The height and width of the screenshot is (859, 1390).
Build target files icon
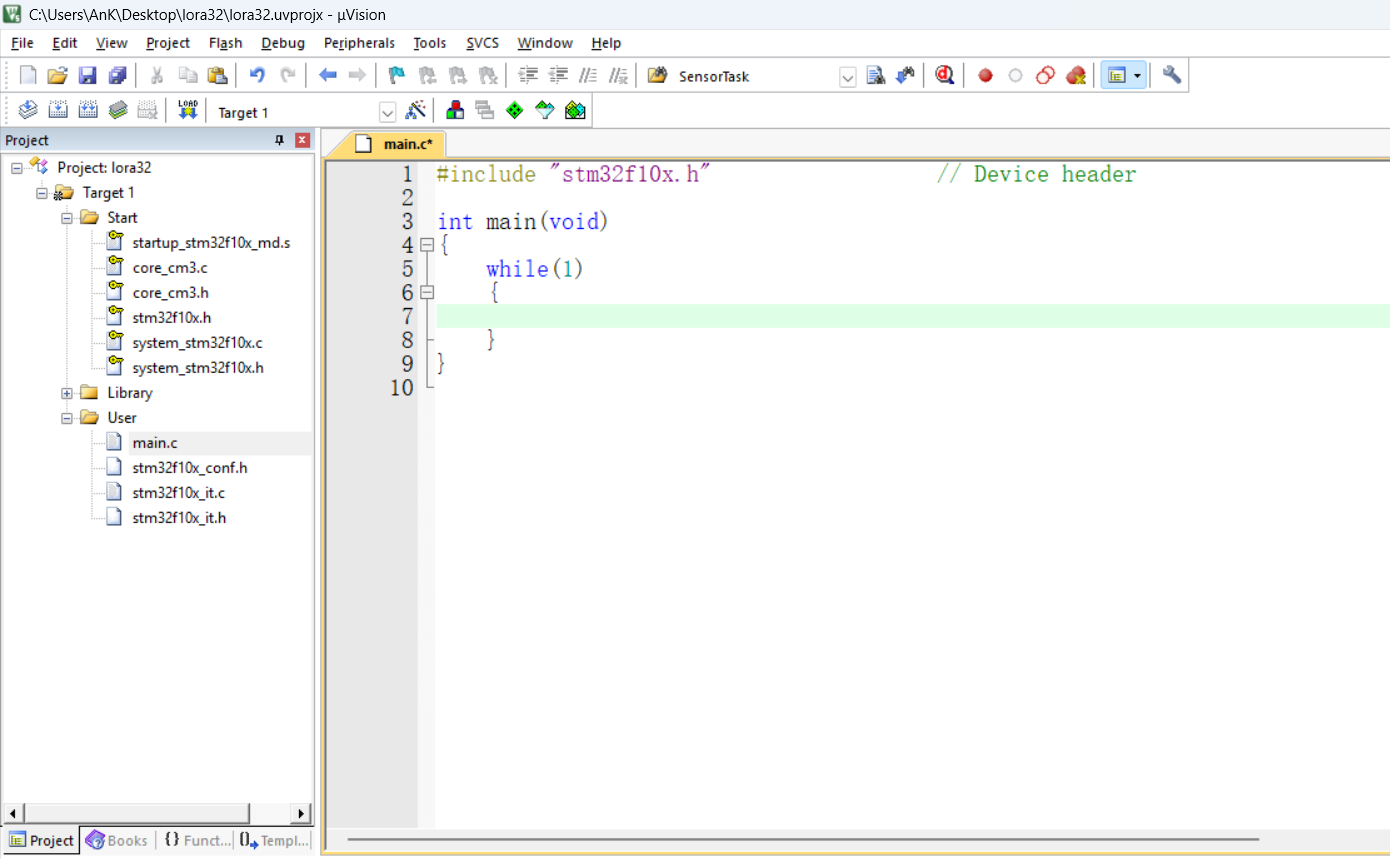pos(58,111)
